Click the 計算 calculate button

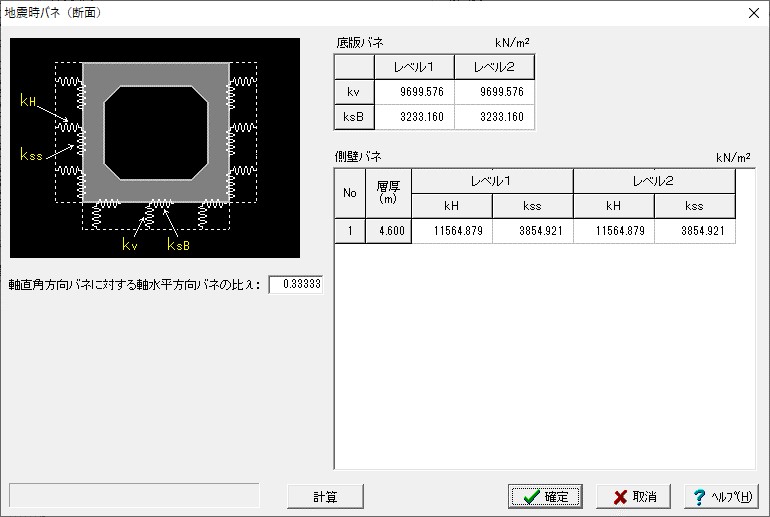point(325,496)
